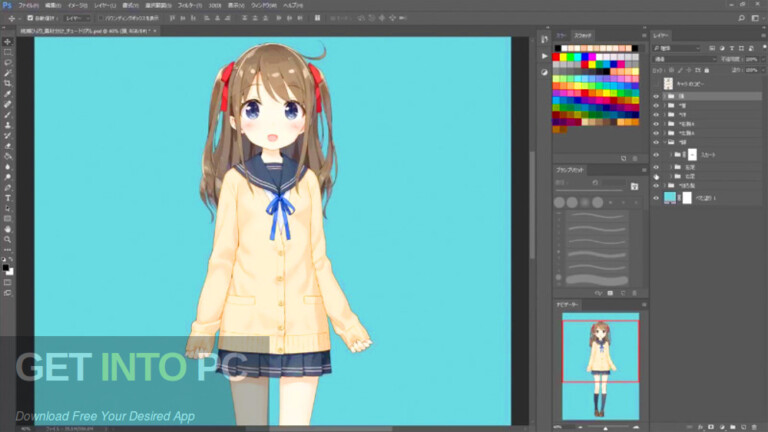Open the auto-select layer/group dropdown
The height and width of the screenshot is (432, 768).
(x=76, y=18)
